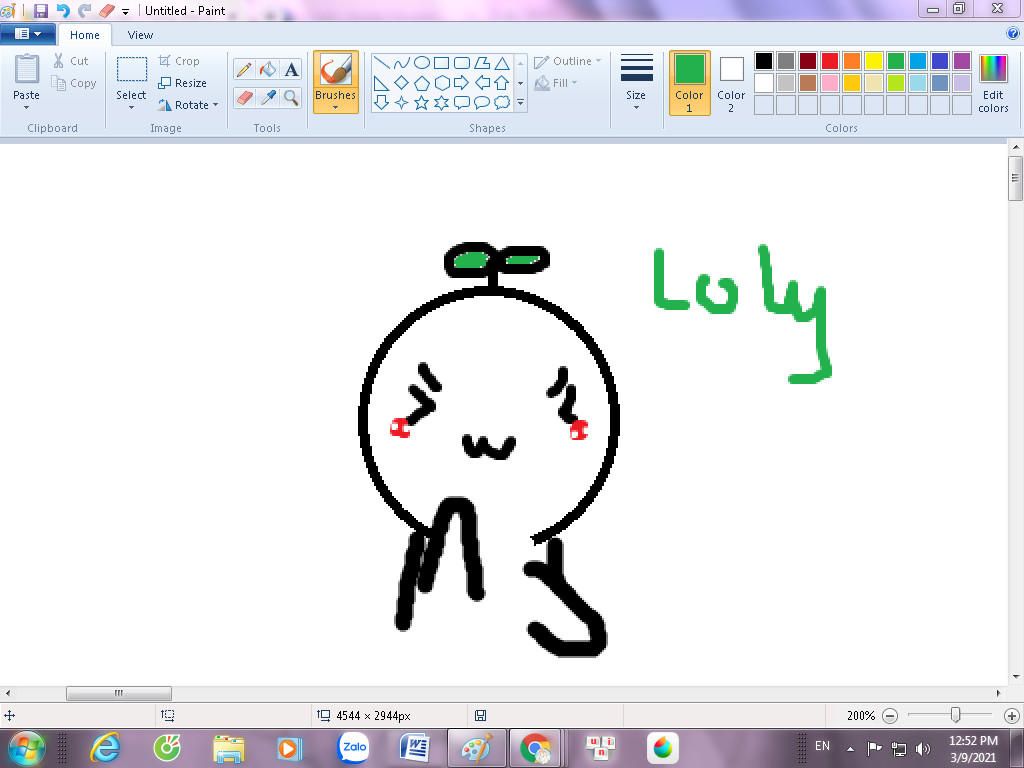This screenshot has height=768, width=1024.
Task: Choose the Pentagon shape
Action: pos(422,83)
